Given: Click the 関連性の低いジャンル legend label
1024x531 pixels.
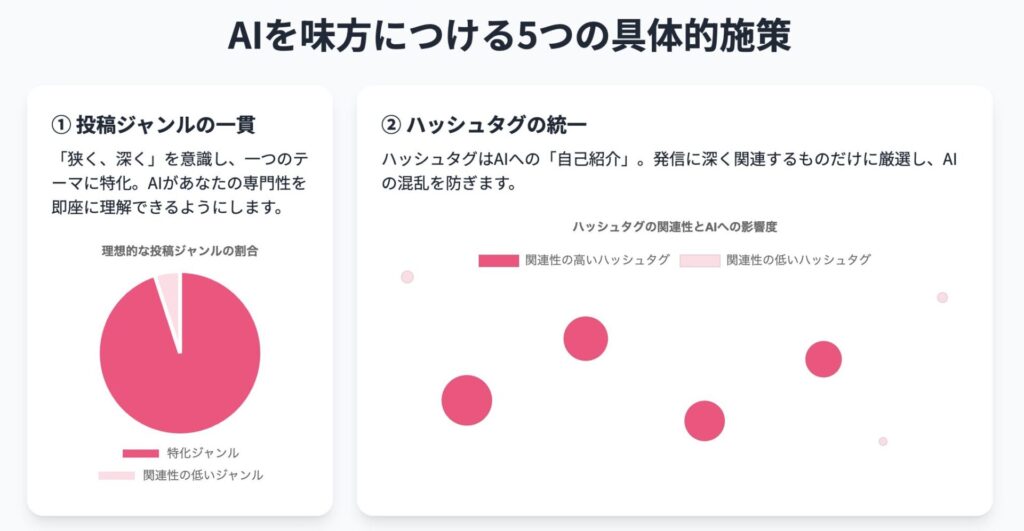Looking at the screenshot, I should pyautogui.click(x=203, y=475).
